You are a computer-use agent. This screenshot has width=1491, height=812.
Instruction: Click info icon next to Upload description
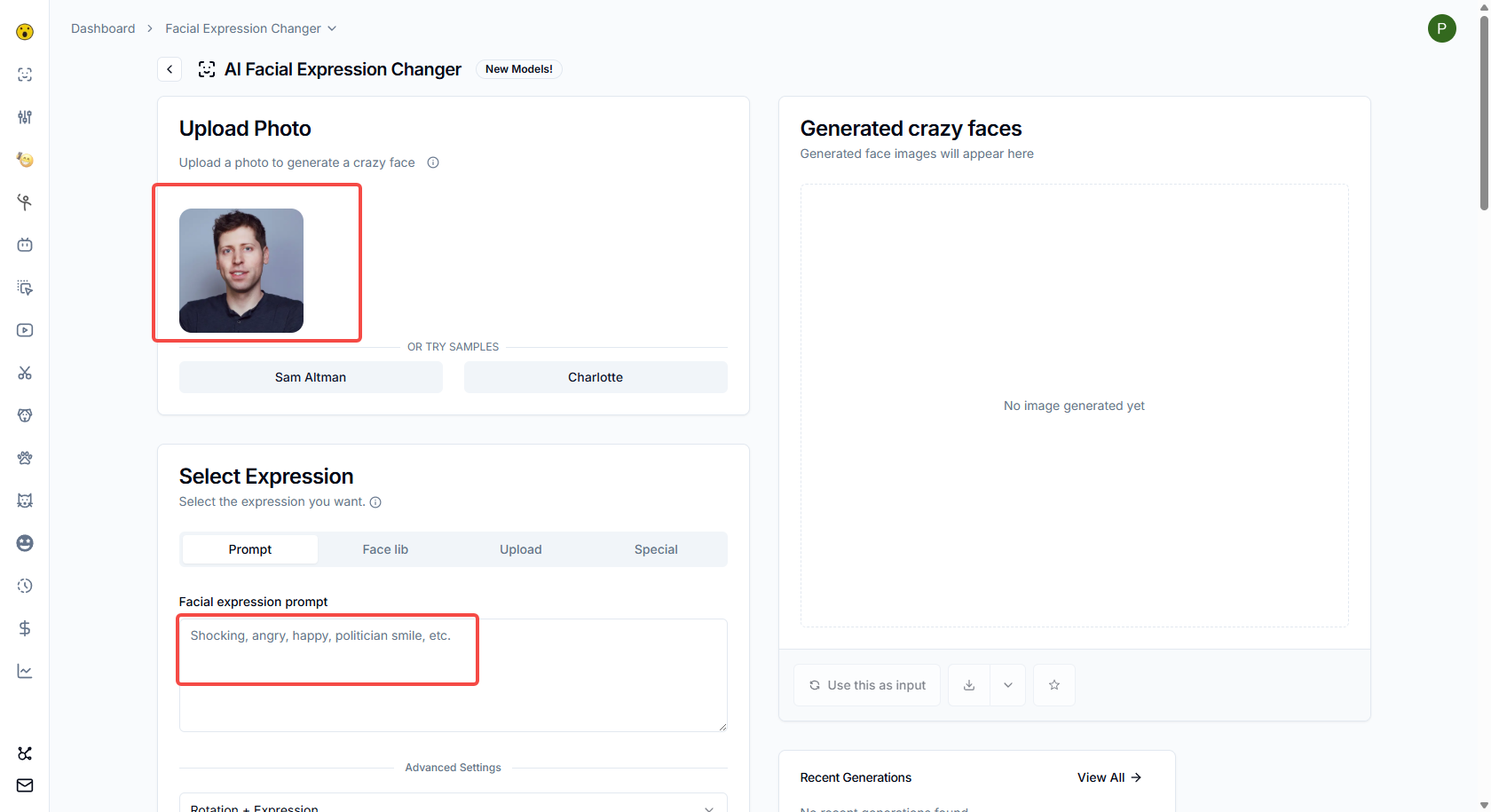pyautogui.click(x=433, y=162)
